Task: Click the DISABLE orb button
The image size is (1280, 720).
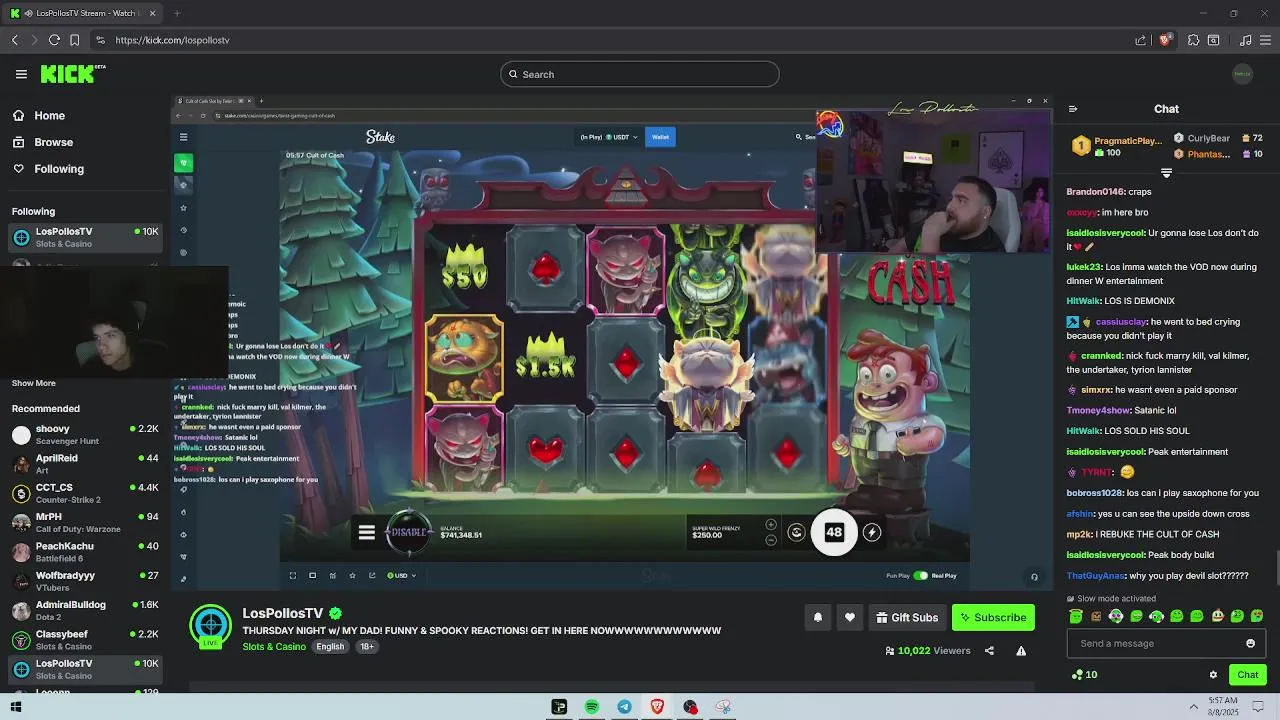Action: 408,532
